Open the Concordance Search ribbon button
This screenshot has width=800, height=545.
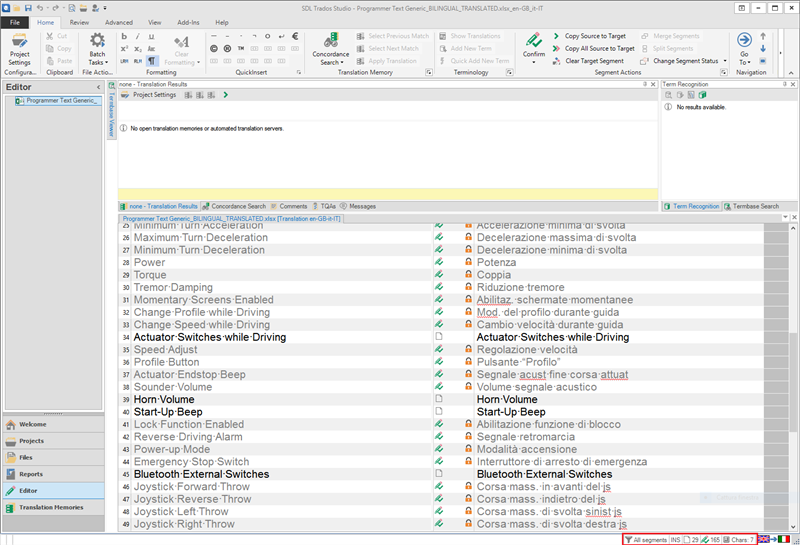click(x=331, y=49)
